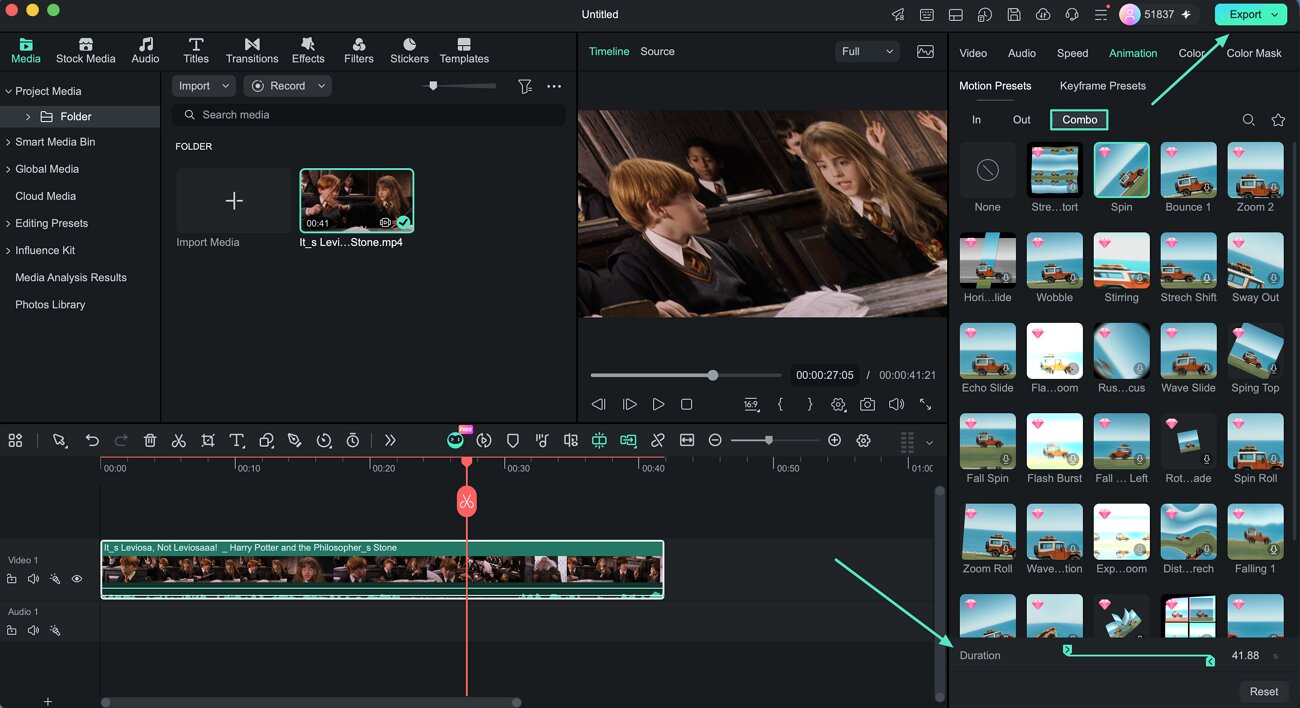Screen dimensions: 1300x708
Task: Toggle Video 1 track visibility eye
Action: [x=77, y=579]
